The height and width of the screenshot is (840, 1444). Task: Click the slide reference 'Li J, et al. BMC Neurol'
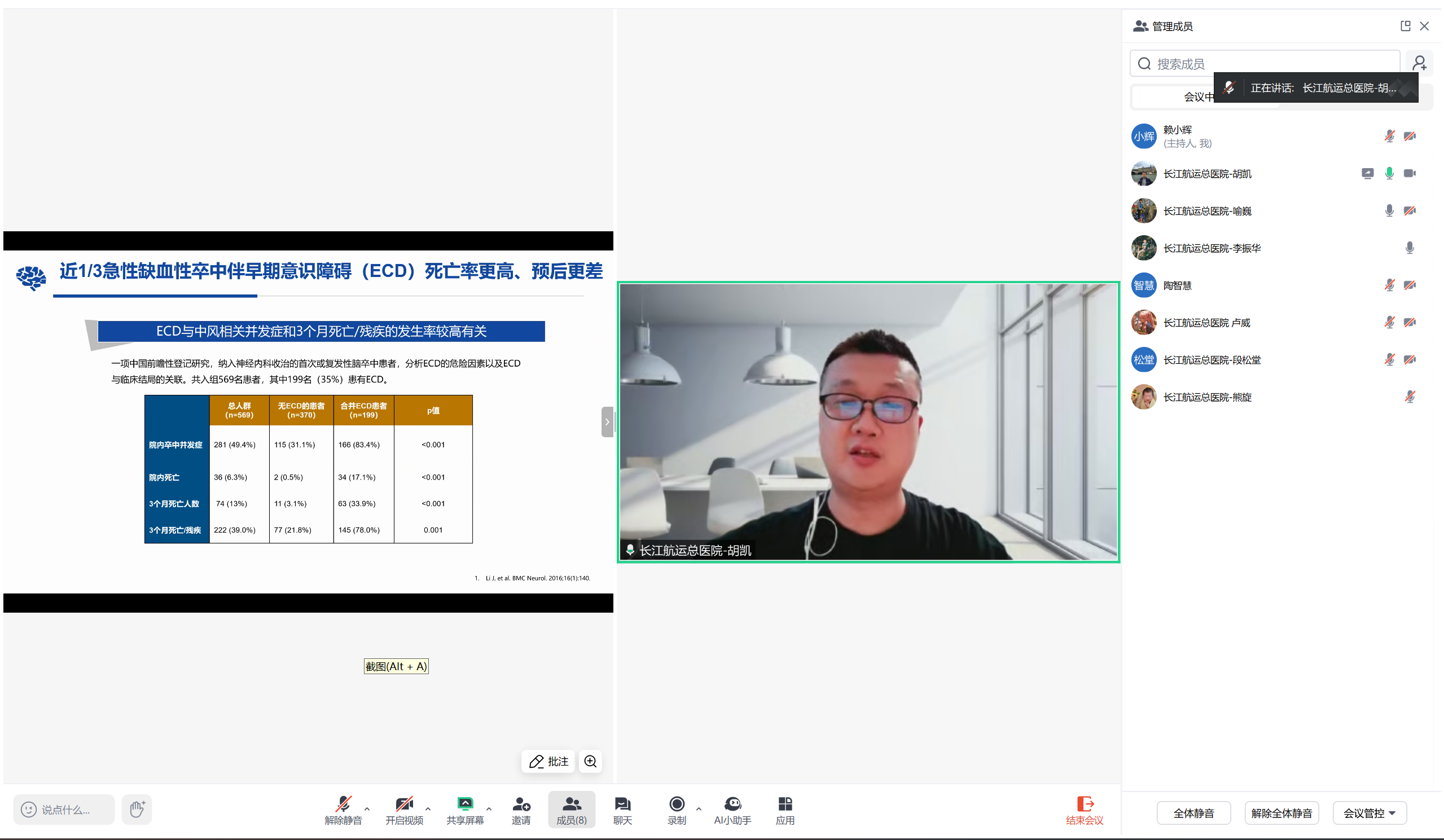coord(537,578)
